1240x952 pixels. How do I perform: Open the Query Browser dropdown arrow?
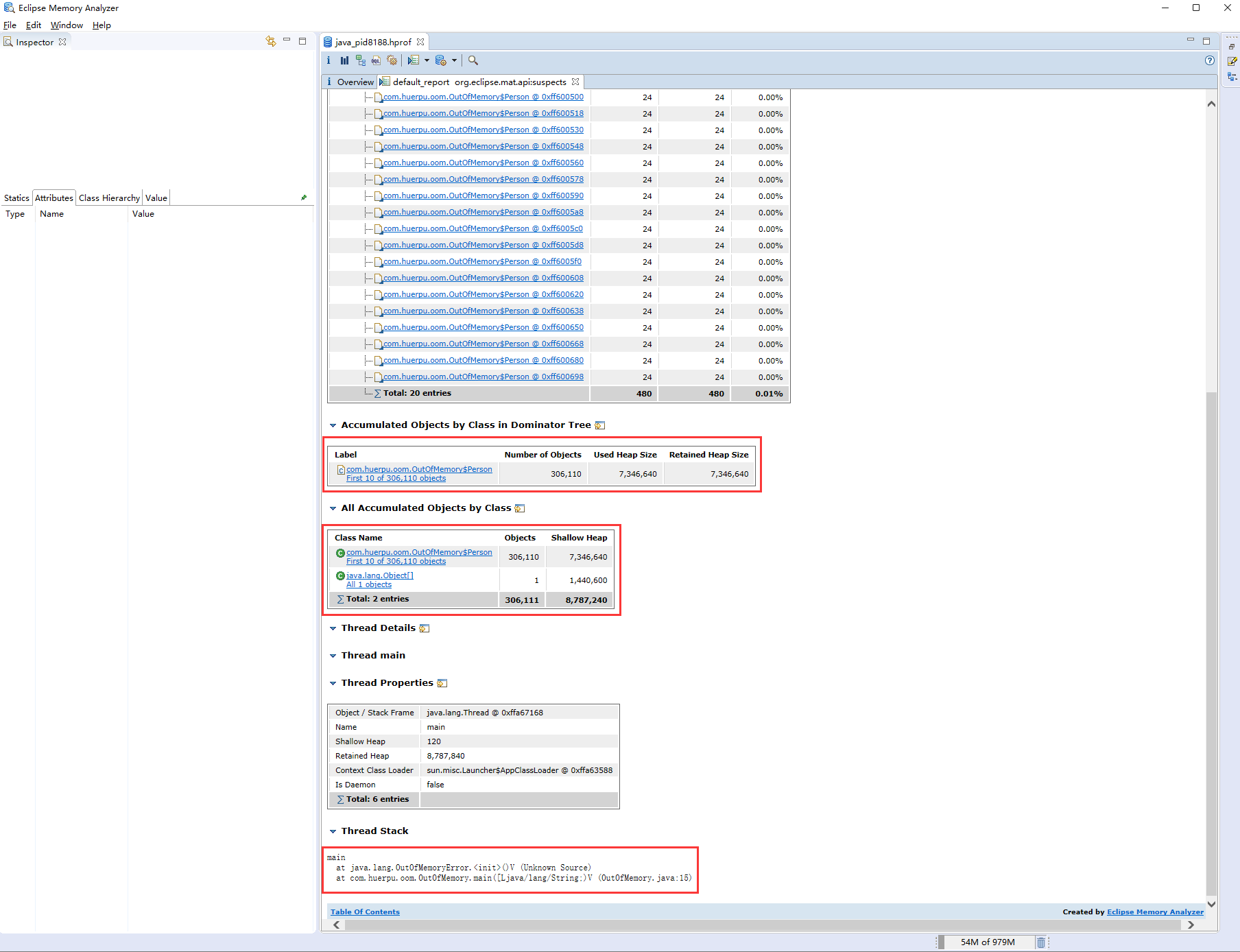454,60
